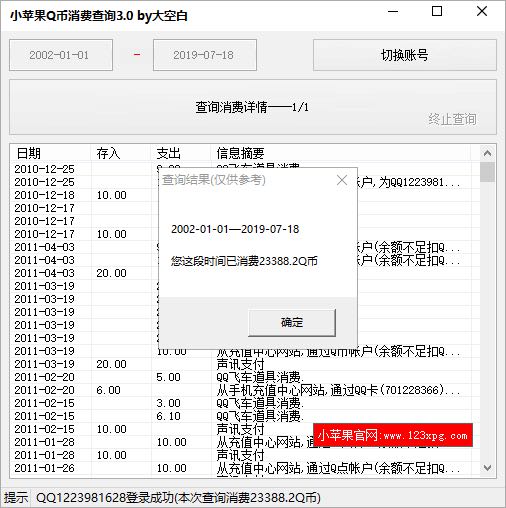506x508 pixels.
Task: Click the scrollbar down arrow
Action: click(487, 468)
